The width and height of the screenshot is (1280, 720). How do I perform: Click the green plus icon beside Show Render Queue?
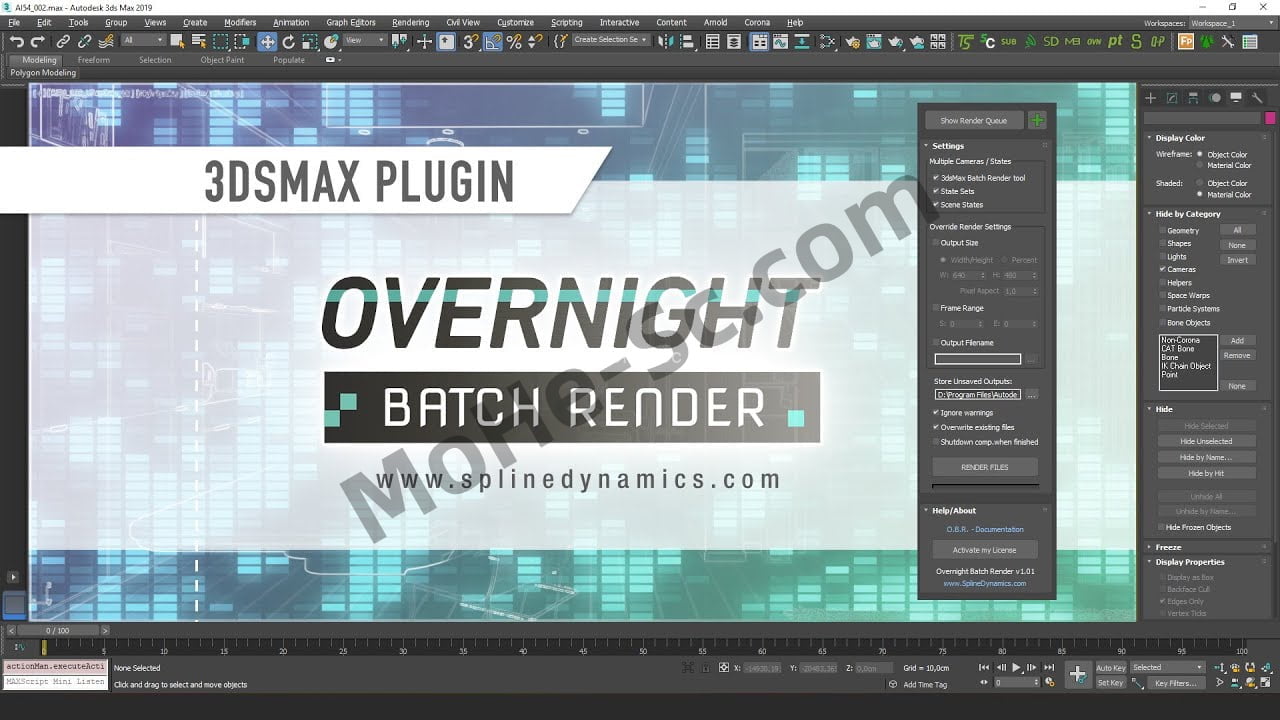[x=1037, y=120]
